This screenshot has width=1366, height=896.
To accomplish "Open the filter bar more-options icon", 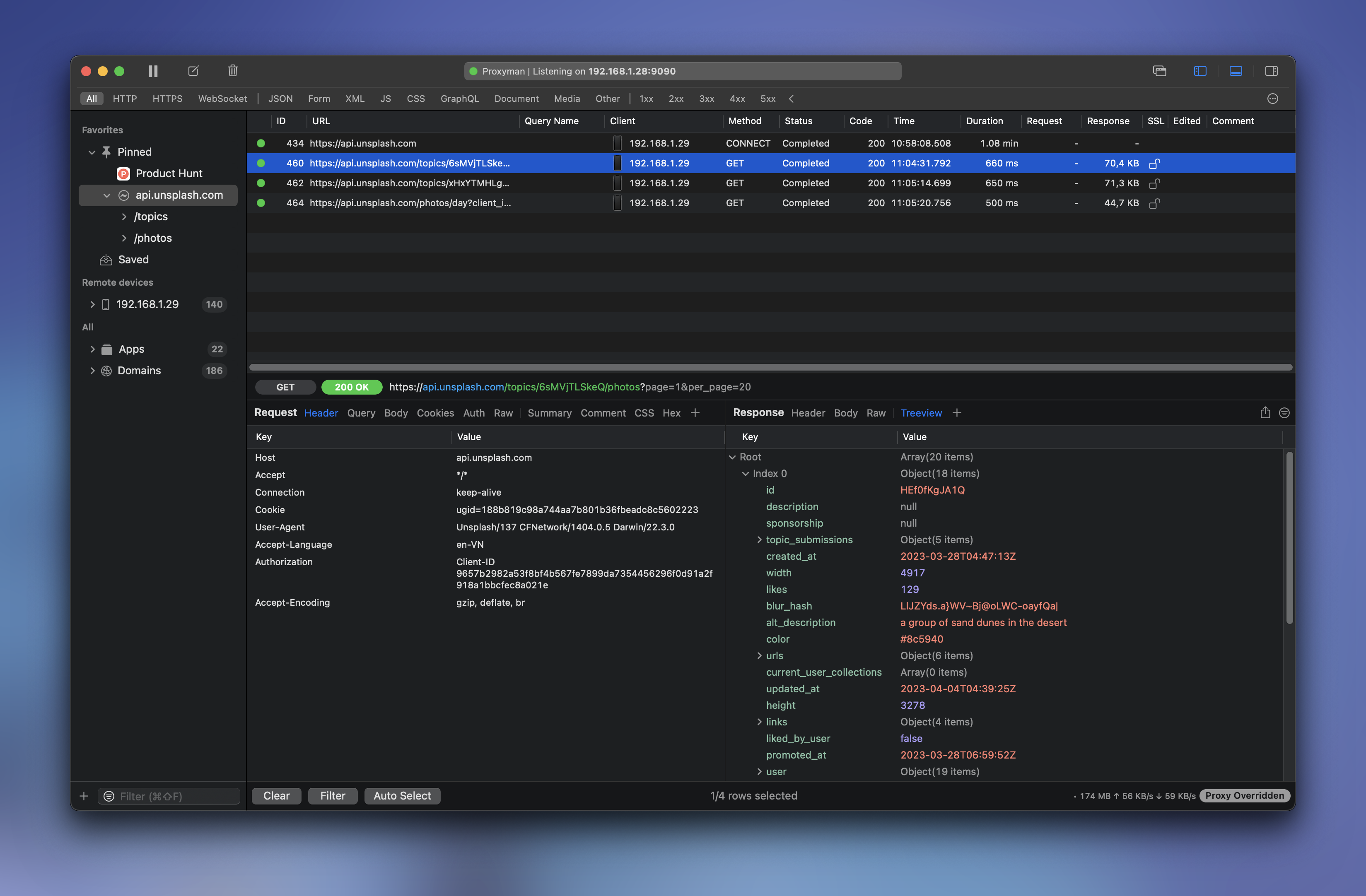I will coord(1272,99).
